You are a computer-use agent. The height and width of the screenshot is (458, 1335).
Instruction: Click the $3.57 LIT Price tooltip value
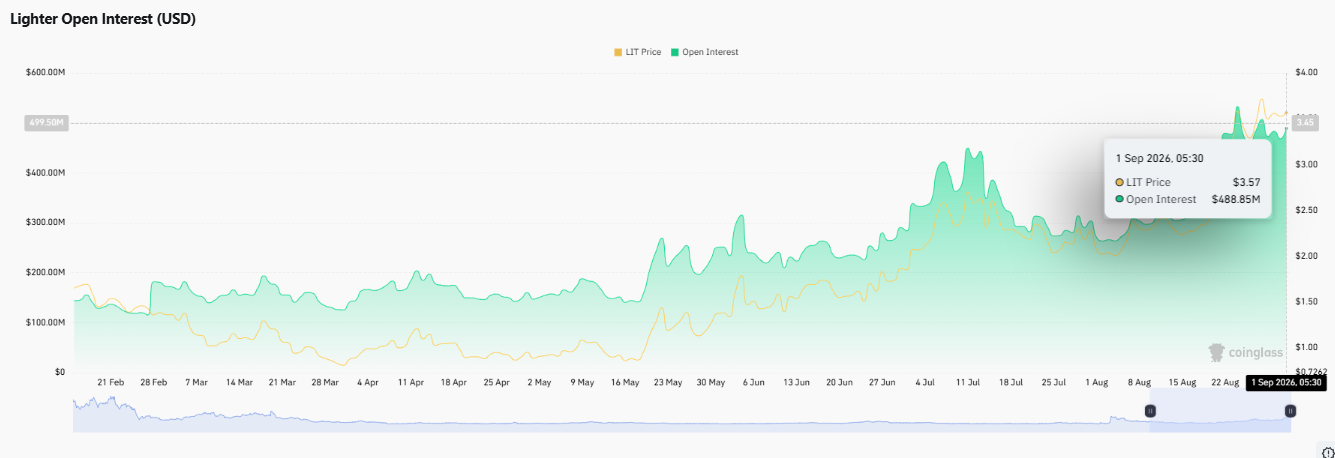1247,182
